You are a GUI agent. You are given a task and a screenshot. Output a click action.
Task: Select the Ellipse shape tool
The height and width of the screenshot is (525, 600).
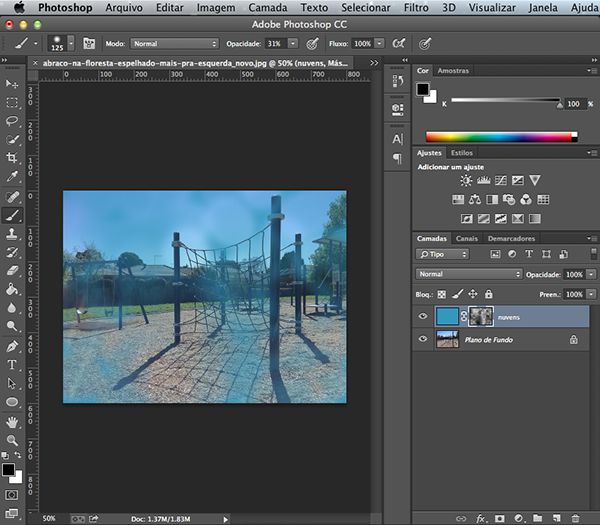click(x=12, y=402)
